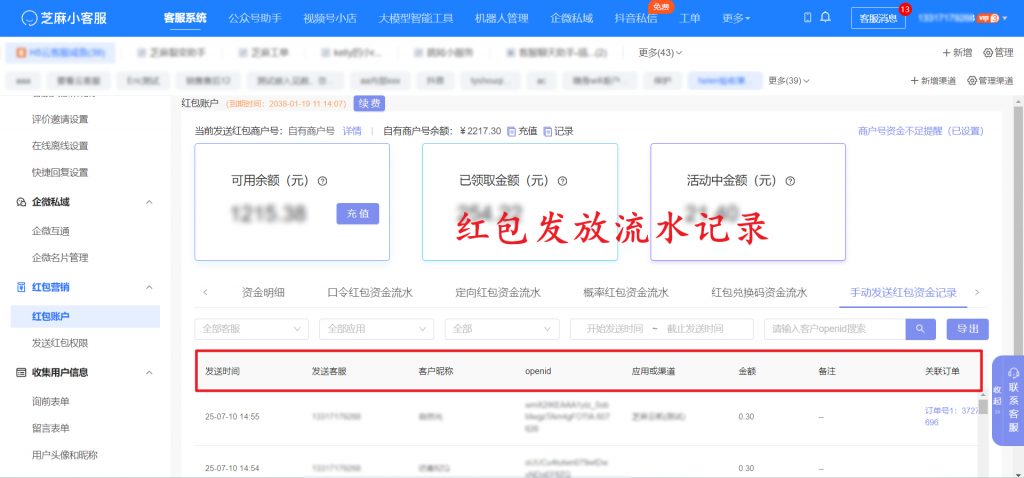
Task: Switch to 概率红包资金流水 tab
Action: [x=626, y=293]
